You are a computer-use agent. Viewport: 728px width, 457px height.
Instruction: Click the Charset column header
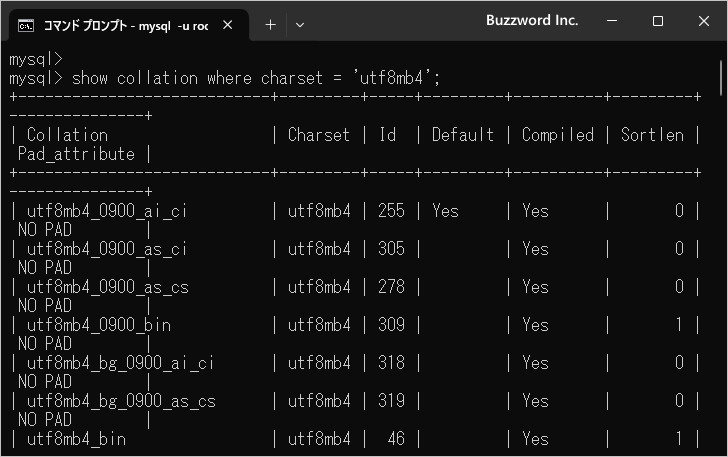point(319,135)
